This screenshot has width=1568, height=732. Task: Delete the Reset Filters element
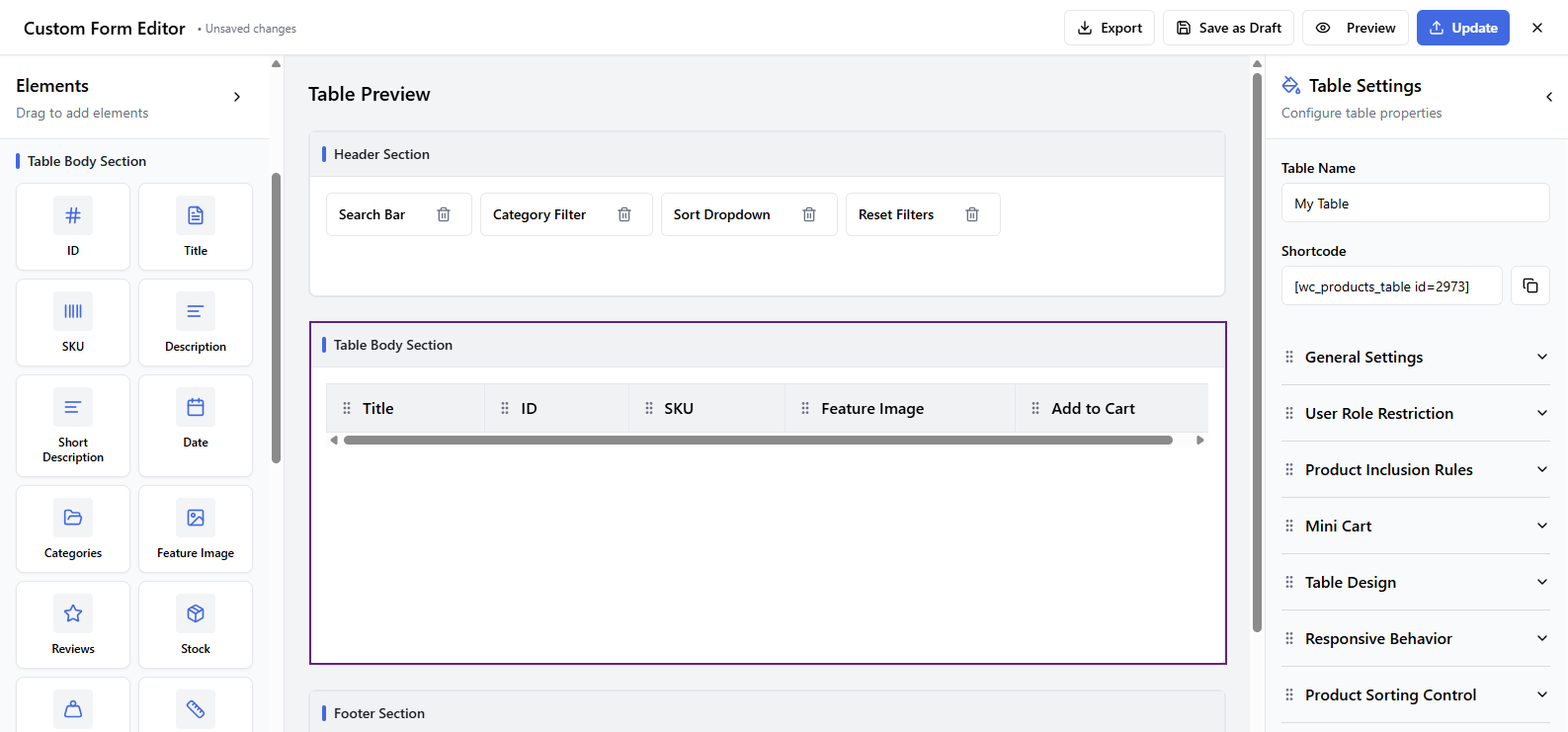point(972,214)
